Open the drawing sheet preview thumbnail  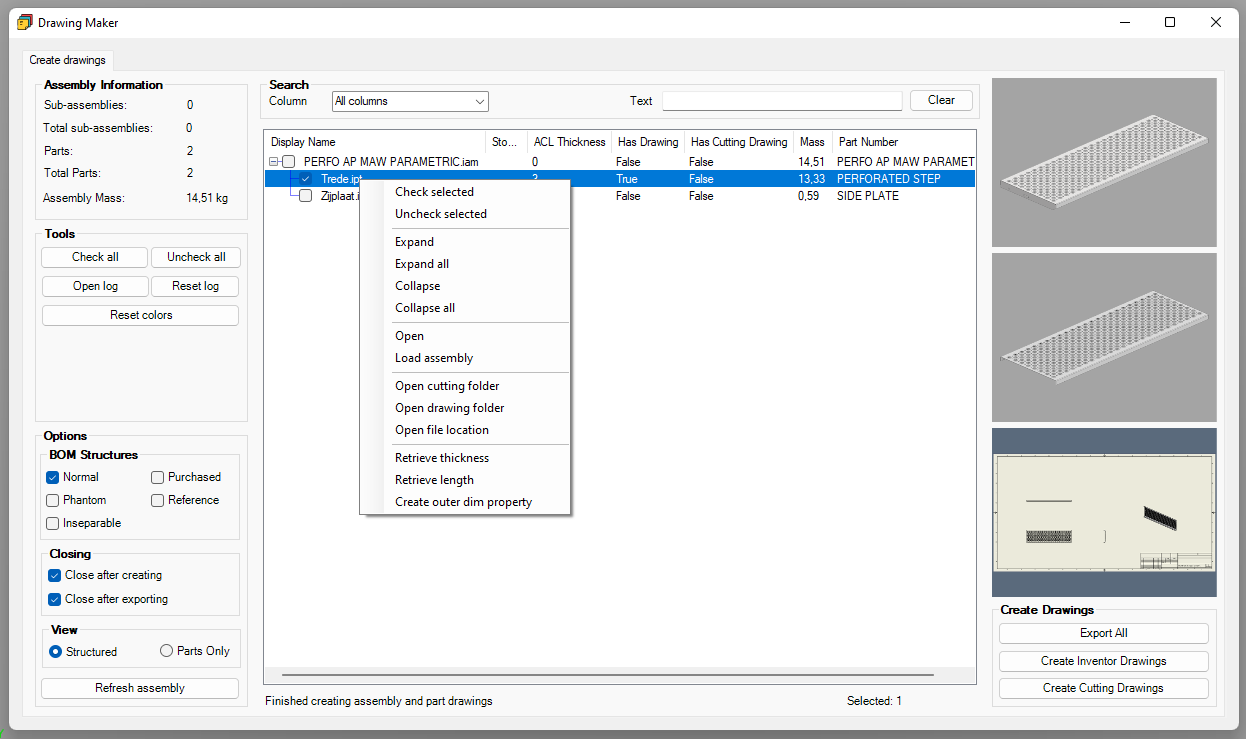(1104, 512)
